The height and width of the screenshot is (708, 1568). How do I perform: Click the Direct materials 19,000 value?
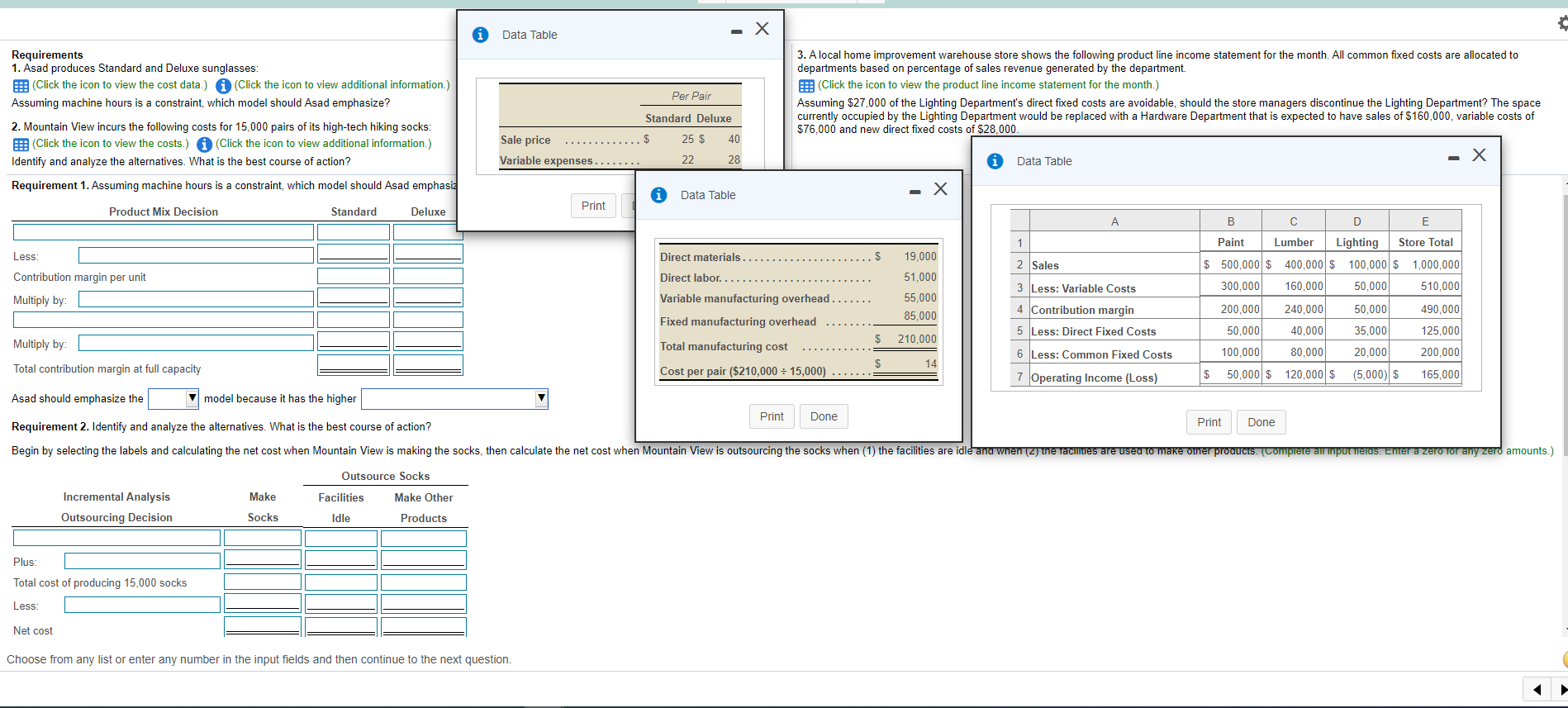click(x=919, y=257)
